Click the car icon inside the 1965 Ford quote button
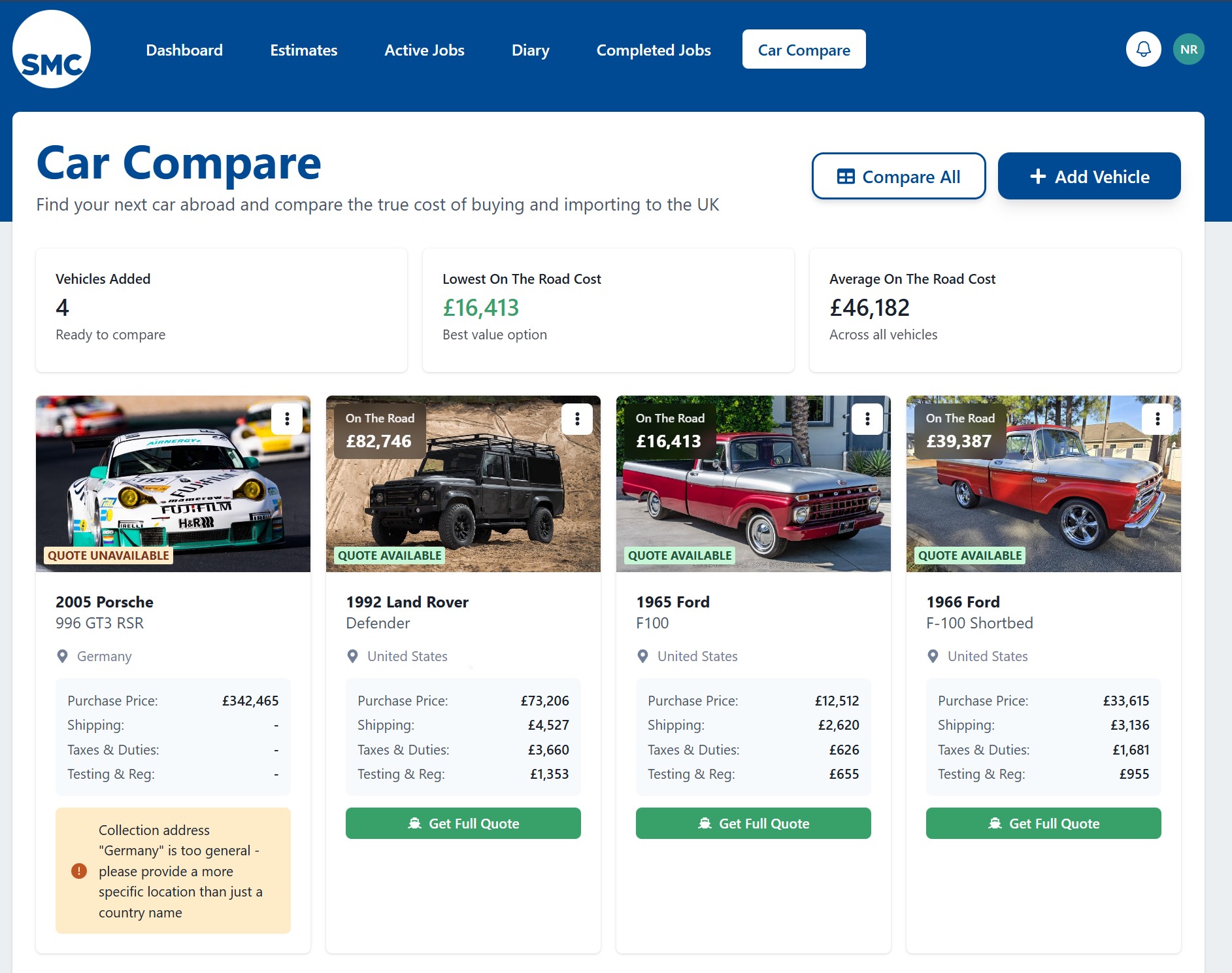This screenshot has height=973, width=1232. [x=705, y=823]
